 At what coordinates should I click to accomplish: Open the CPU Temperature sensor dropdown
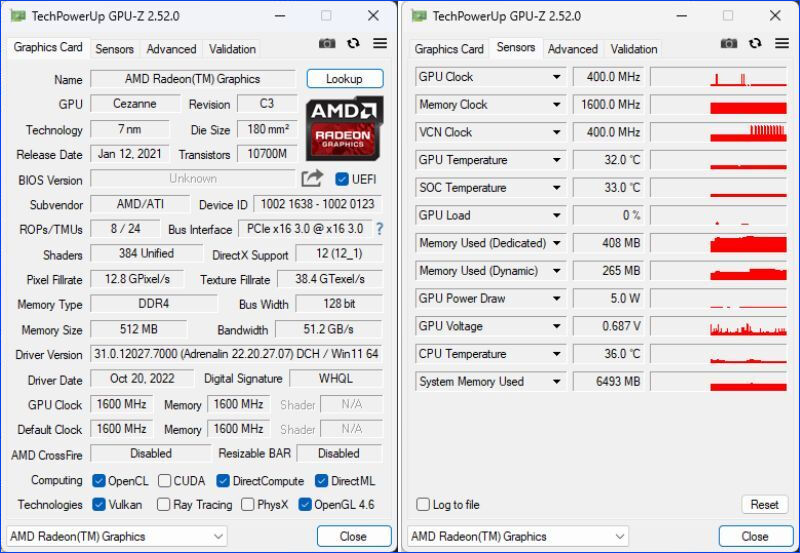click(557, 354)
